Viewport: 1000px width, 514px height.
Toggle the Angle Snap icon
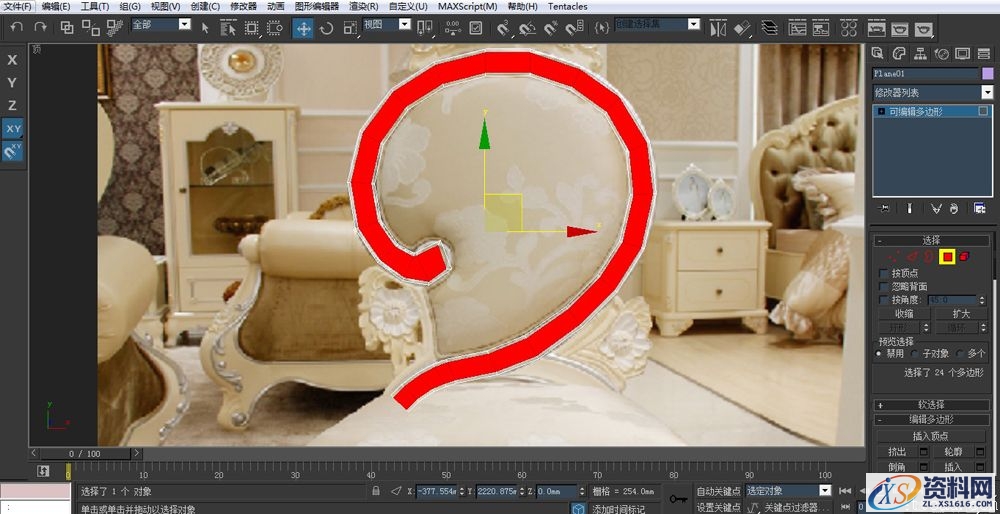click(x=527, y=28)
